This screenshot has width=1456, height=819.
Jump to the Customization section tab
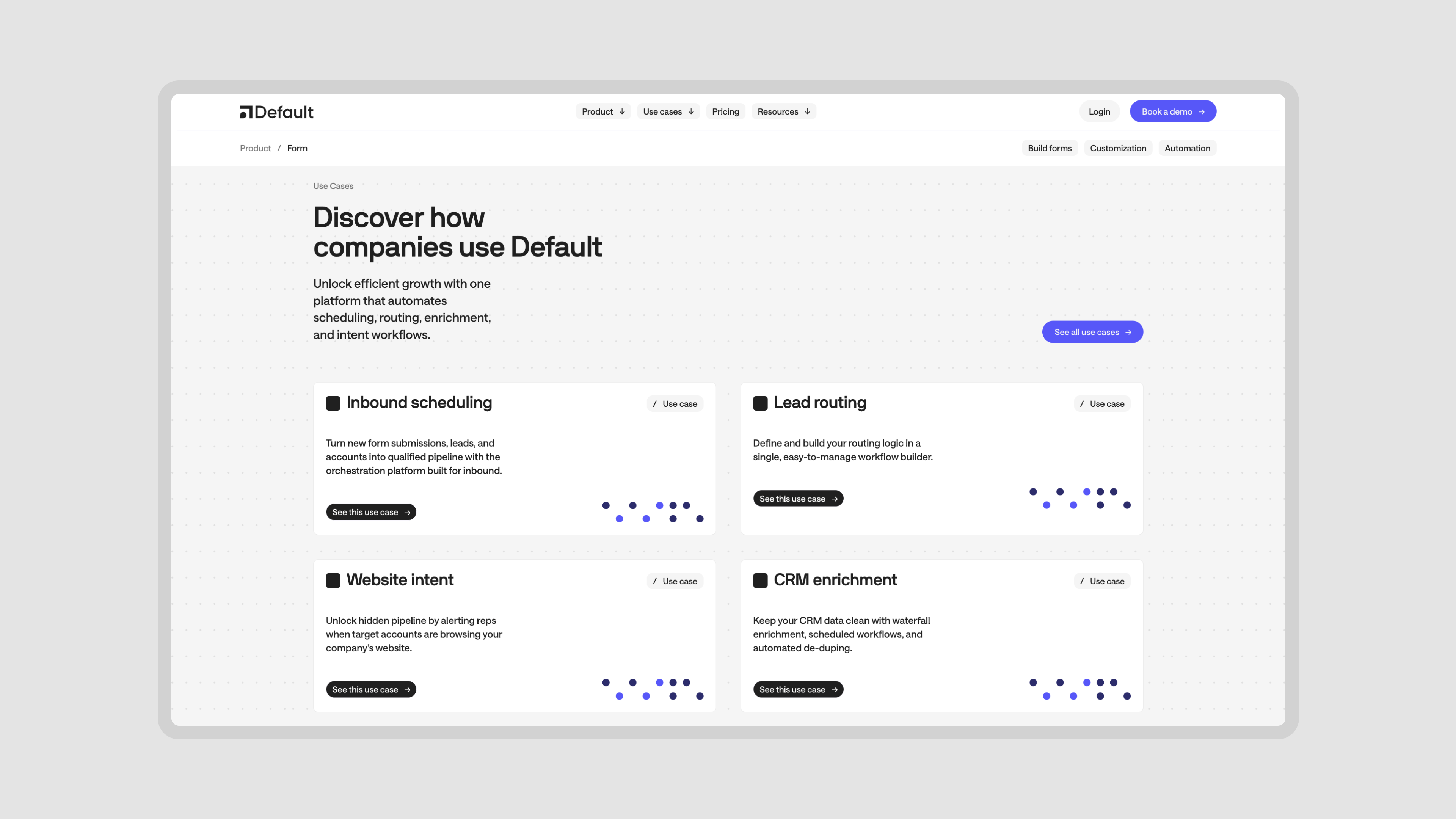tap(1117, 148)
